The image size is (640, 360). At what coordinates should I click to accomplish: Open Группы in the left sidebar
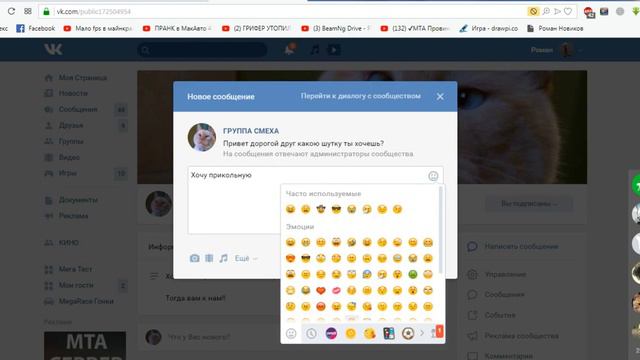71,141
